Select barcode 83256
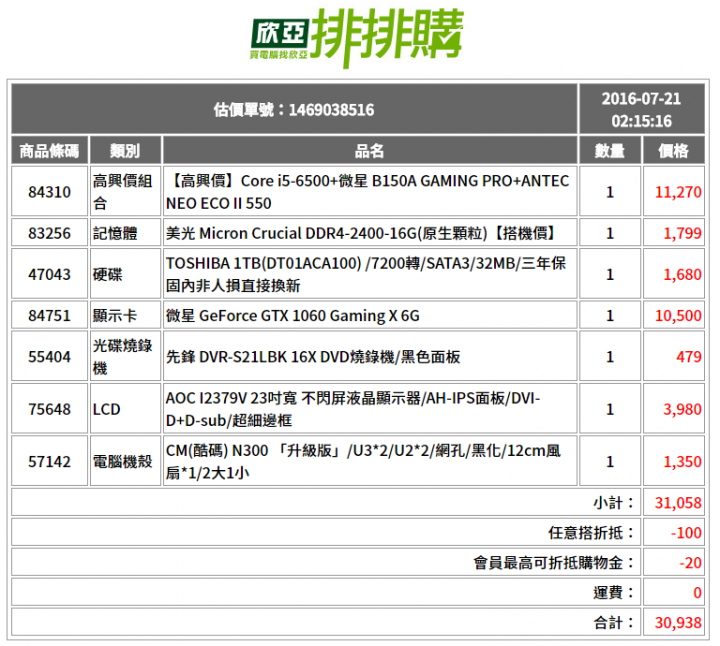 [50, 233]
